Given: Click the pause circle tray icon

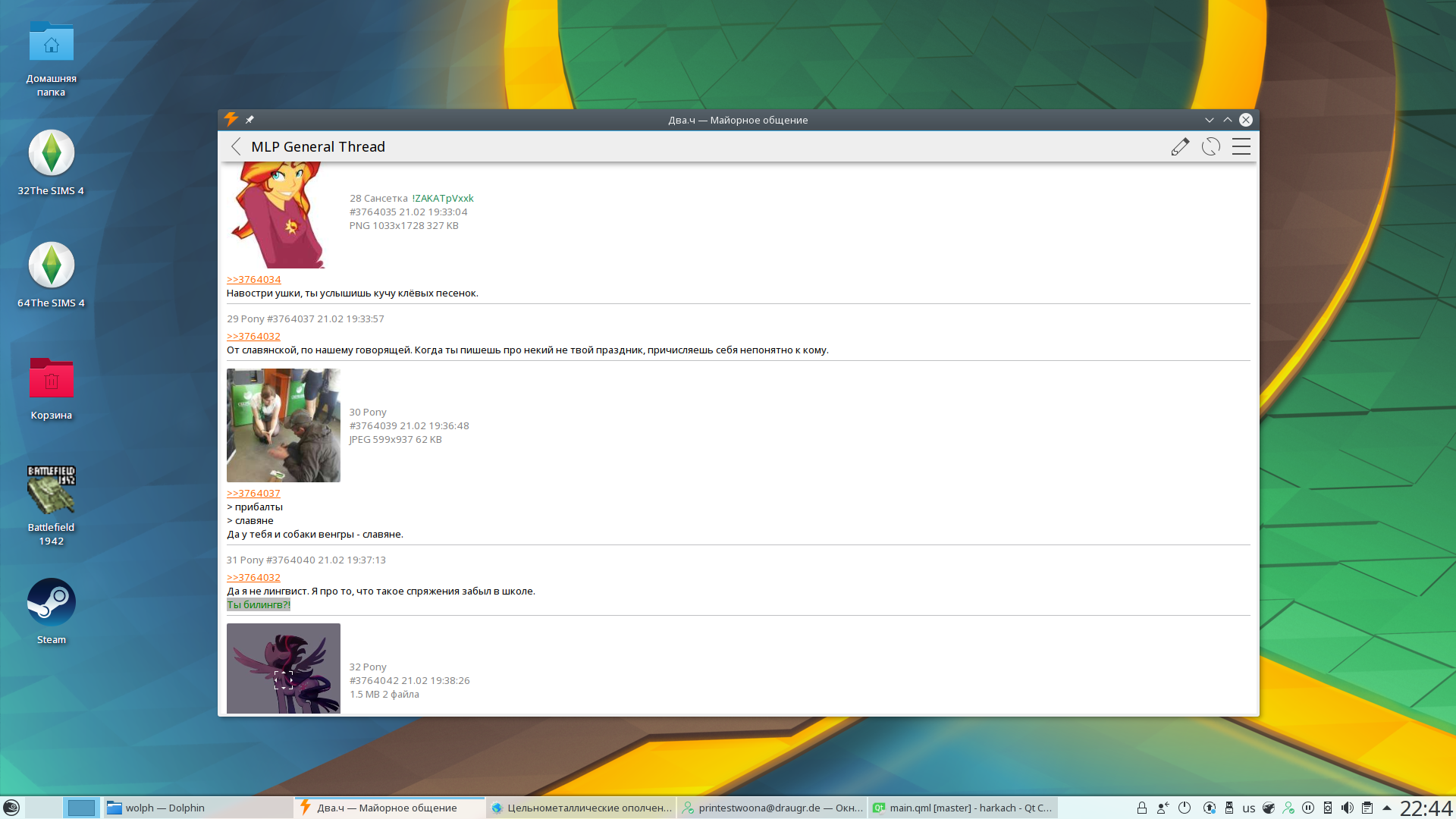Looking at the screenshot, I should [x=1307, y=808].
